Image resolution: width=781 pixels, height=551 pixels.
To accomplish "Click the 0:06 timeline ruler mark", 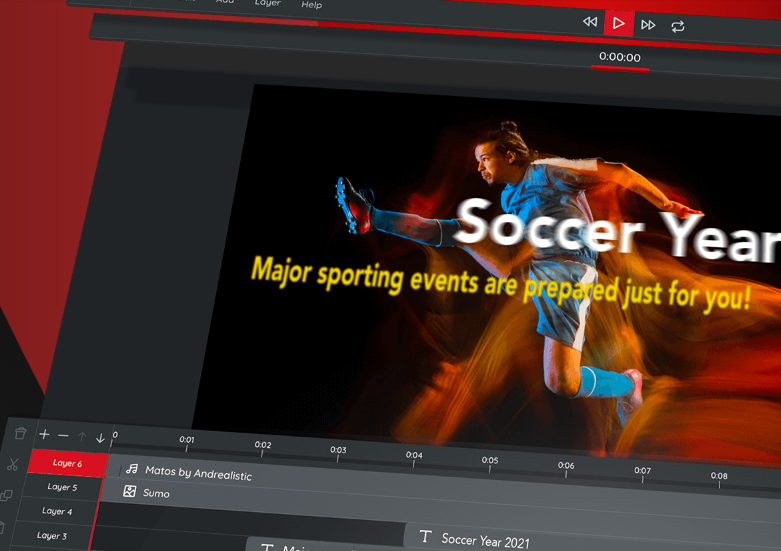I will tap(566, 466).
